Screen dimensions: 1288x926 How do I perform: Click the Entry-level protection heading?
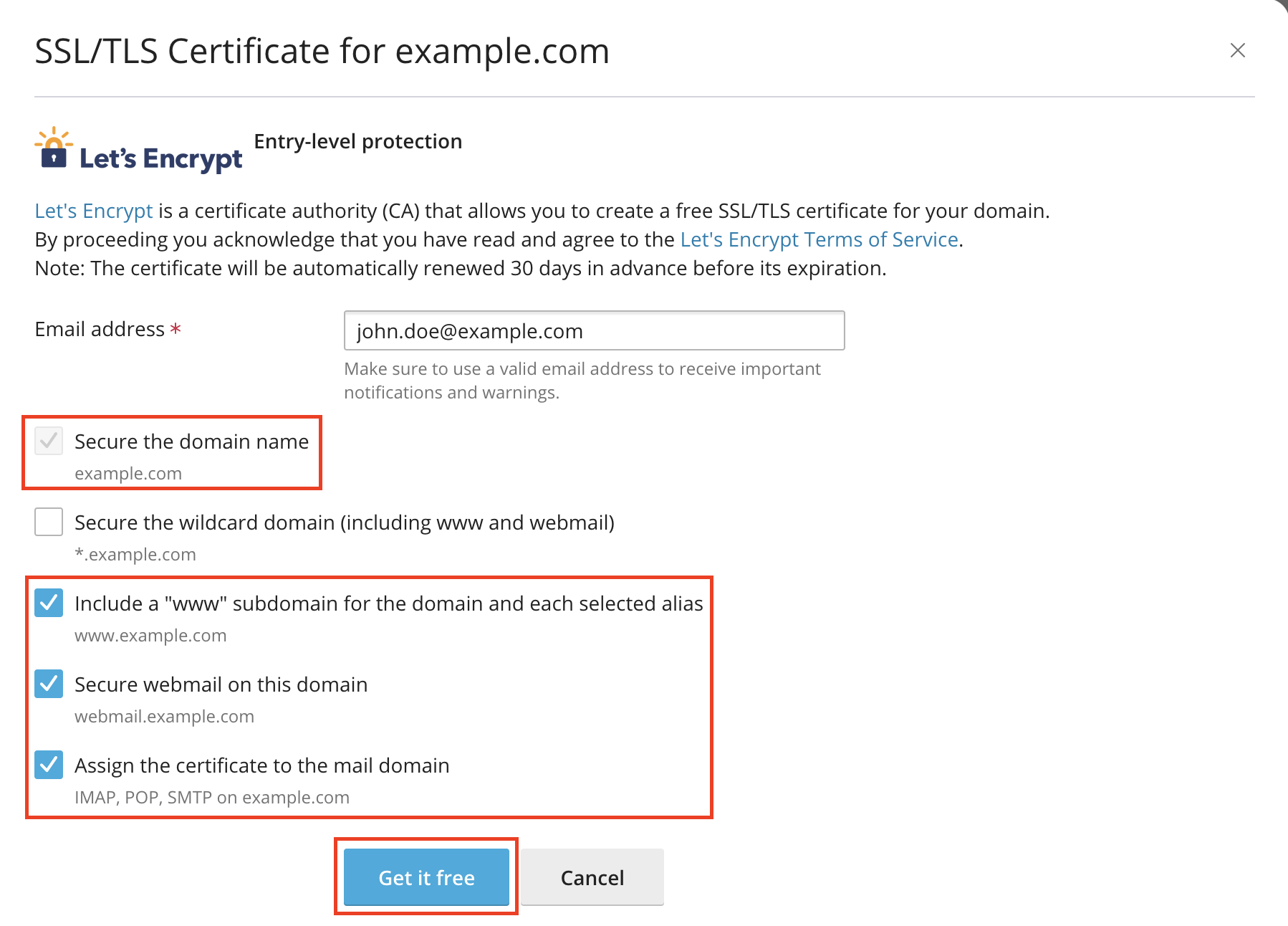click(x=358, y=141)
